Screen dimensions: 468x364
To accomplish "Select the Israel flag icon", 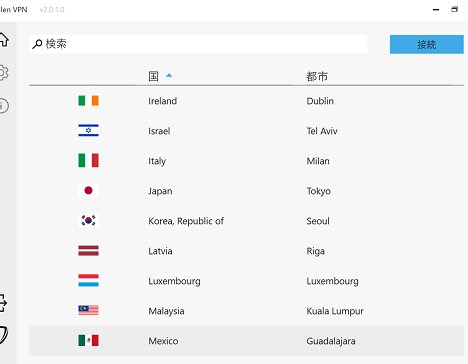I will click(x=88, y=130).
